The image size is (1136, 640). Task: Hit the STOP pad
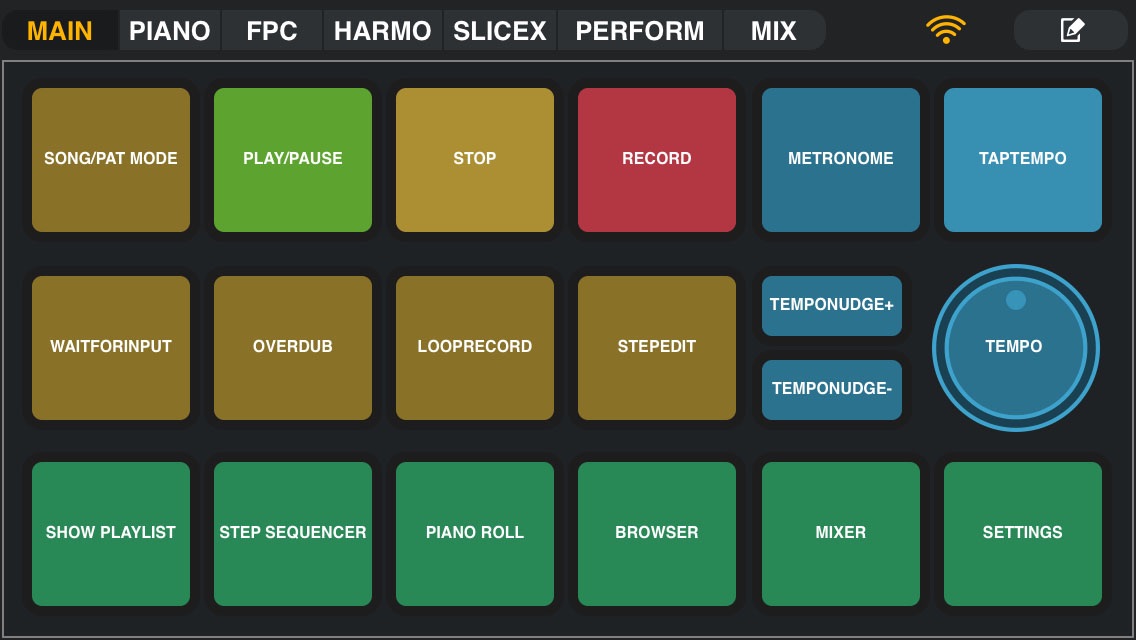(475, 159)
